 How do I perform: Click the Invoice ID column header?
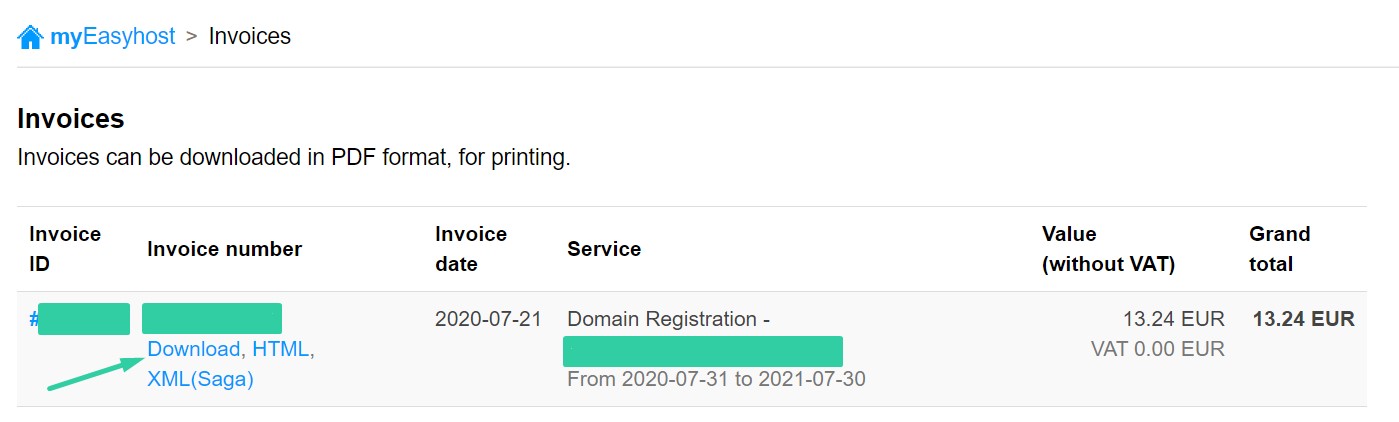point(65,249)
